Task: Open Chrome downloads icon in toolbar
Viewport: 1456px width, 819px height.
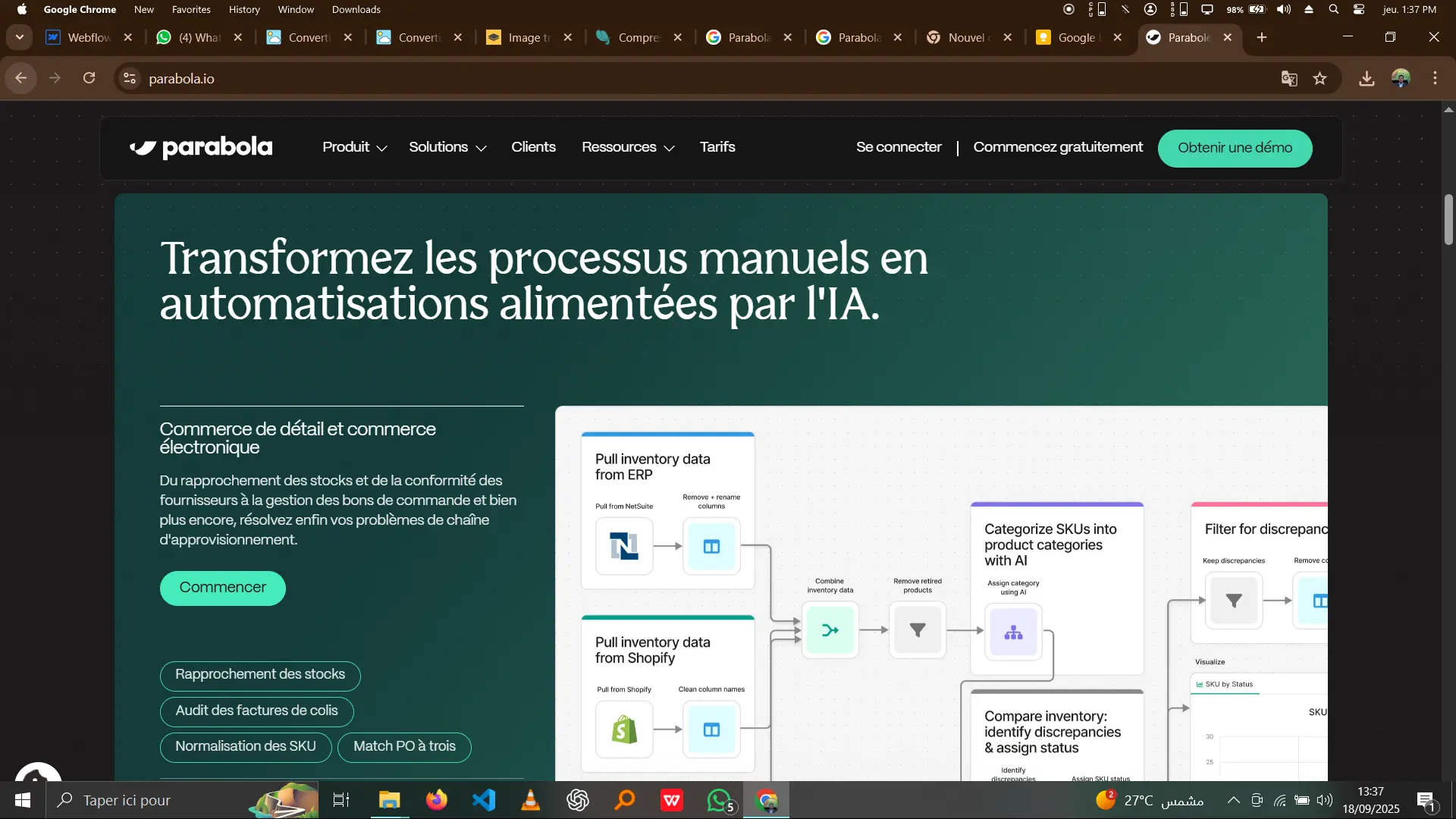Action: click(x=1367, y=79)
